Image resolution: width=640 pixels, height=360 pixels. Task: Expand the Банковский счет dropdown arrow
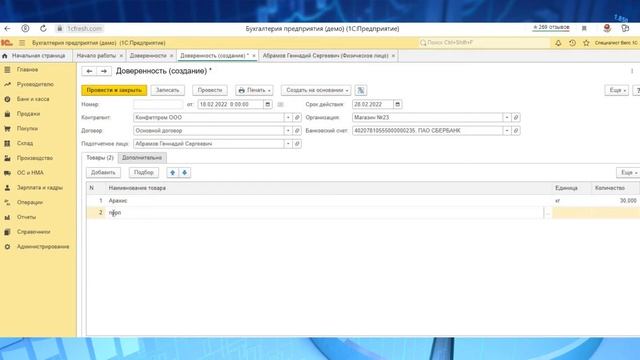pyautogui.click(x=507, y=131)
